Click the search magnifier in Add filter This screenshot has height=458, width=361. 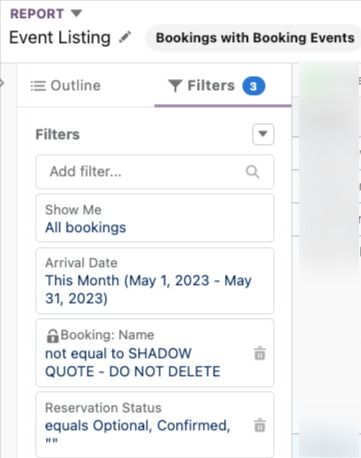pos(252,172)
